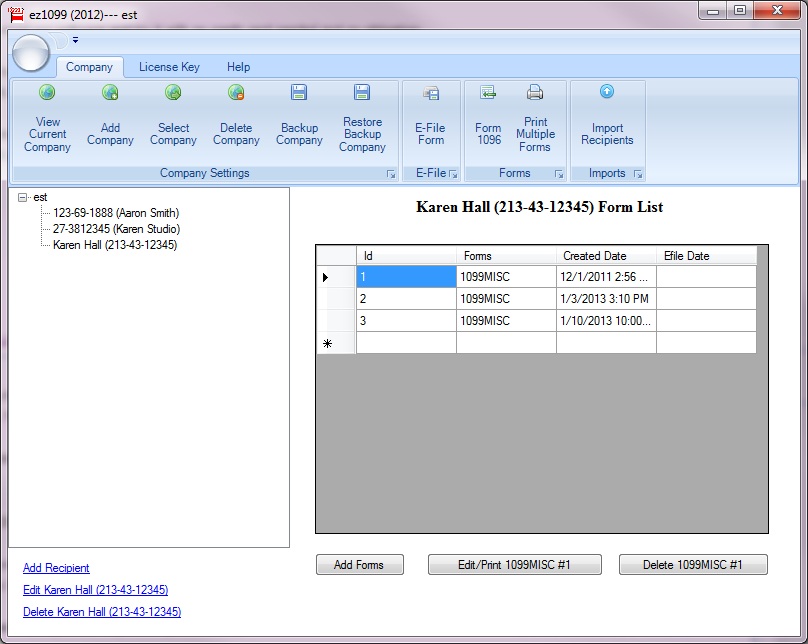Click Edit/Print 1099MISC #1 button
Image resolution: width=808 pixels, height=644 pixels.
515,565
